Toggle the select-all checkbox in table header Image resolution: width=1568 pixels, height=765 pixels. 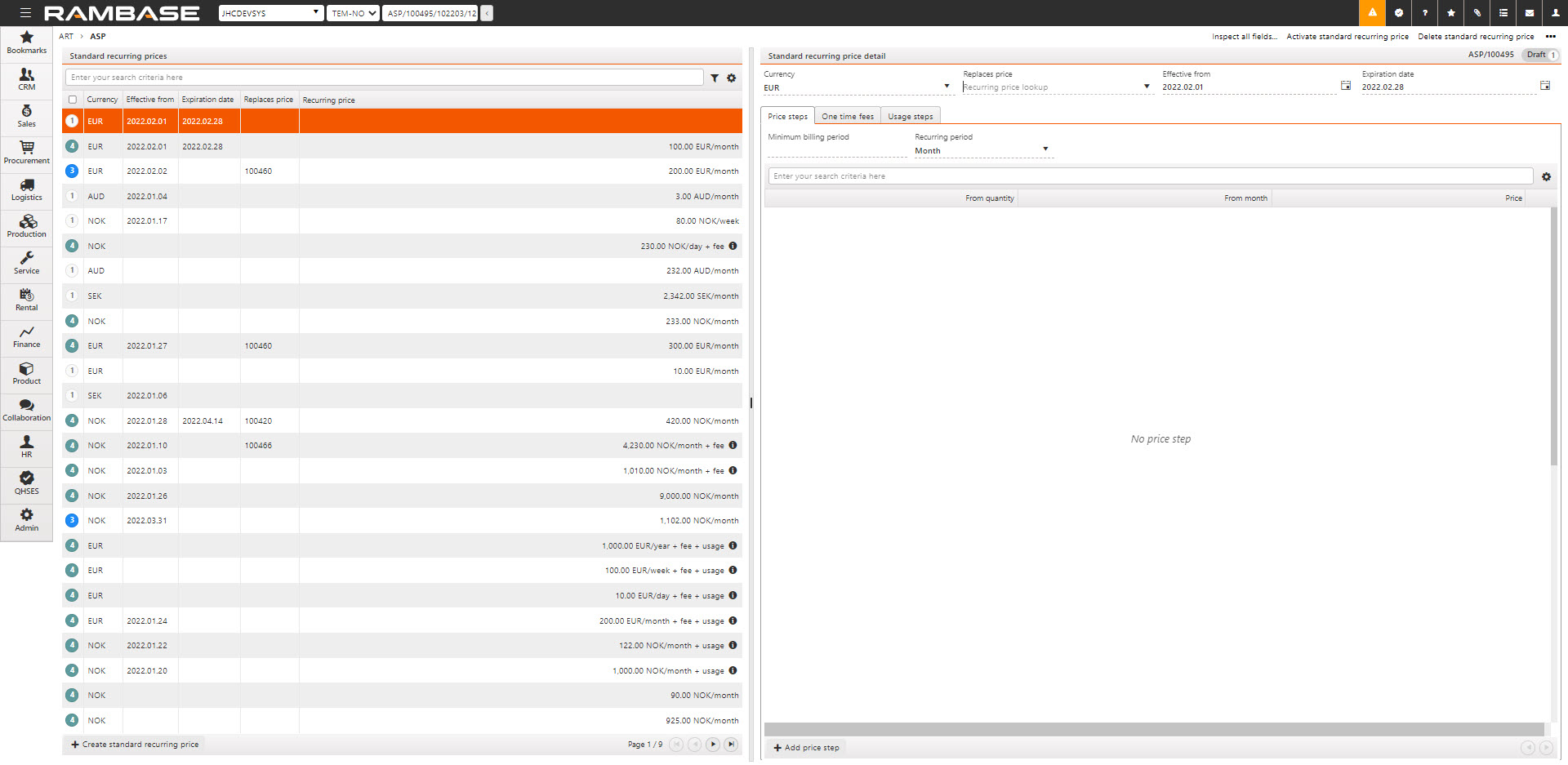(x=73, y=100)
